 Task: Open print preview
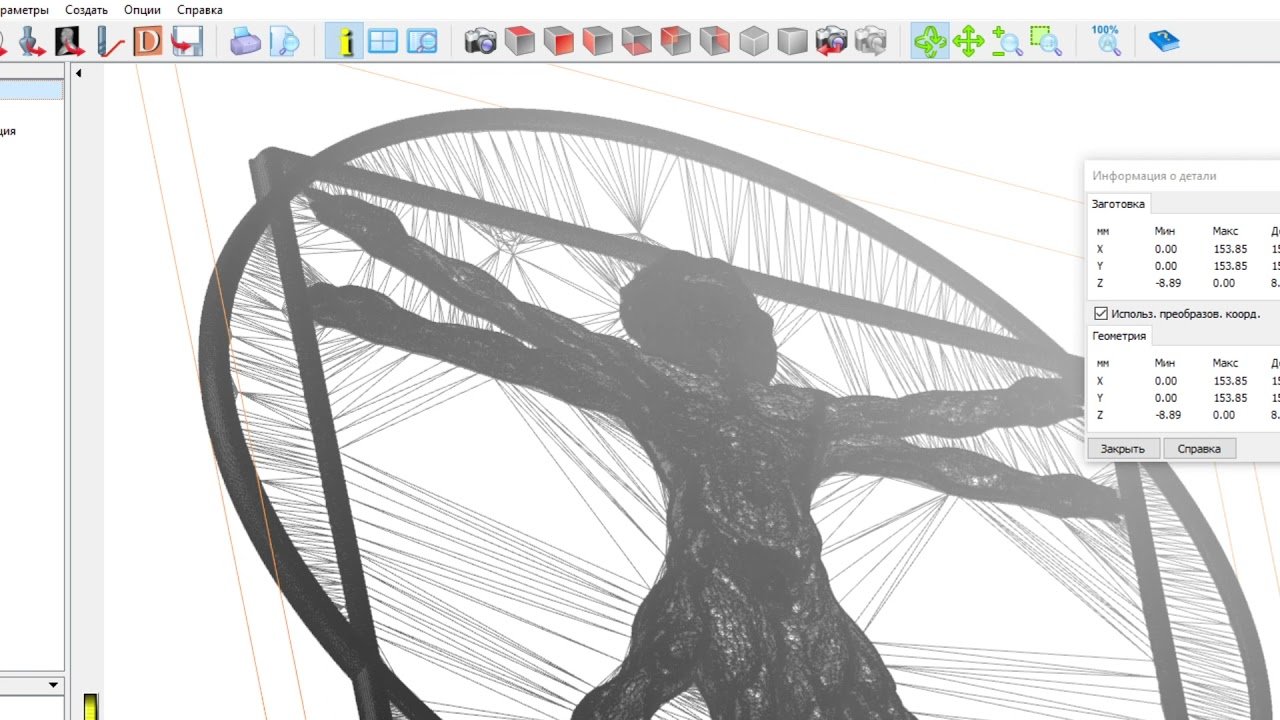click(x=284, y=41)
